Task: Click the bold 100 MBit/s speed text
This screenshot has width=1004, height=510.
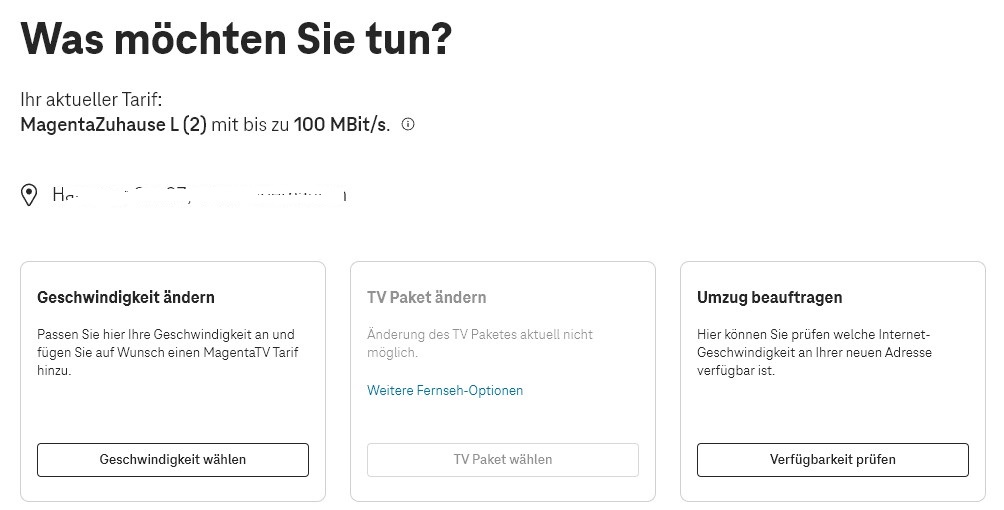Action: click(x=341, y=125)
